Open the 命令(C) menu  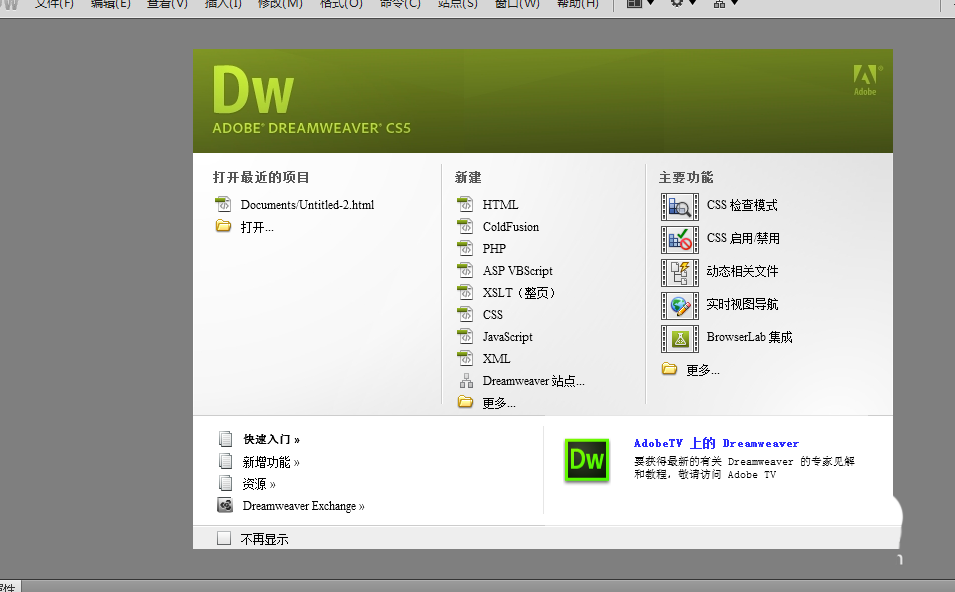400,4
